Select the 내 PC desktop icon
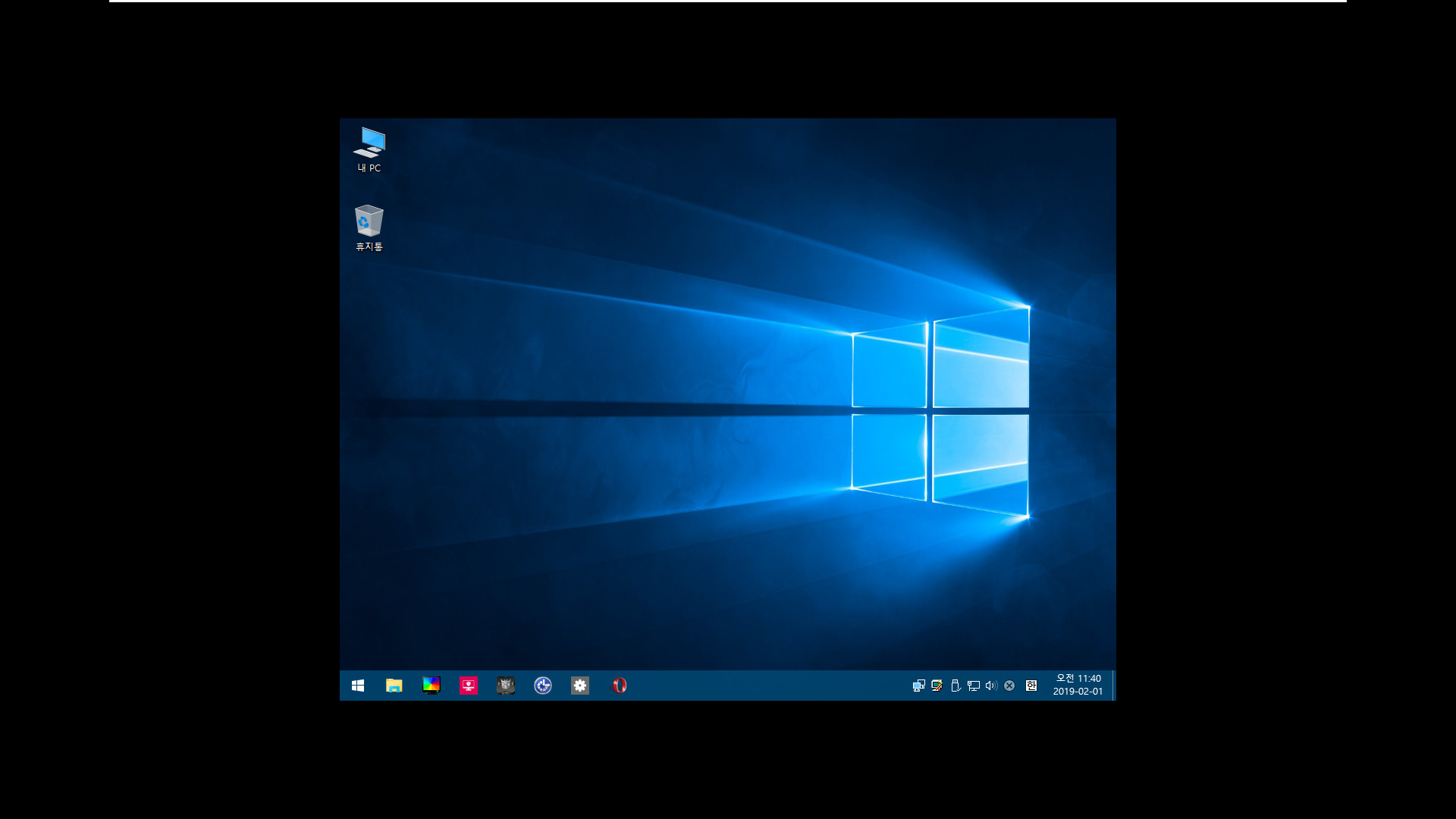This screenshot has height=819, width=1456. click(369, 150)
